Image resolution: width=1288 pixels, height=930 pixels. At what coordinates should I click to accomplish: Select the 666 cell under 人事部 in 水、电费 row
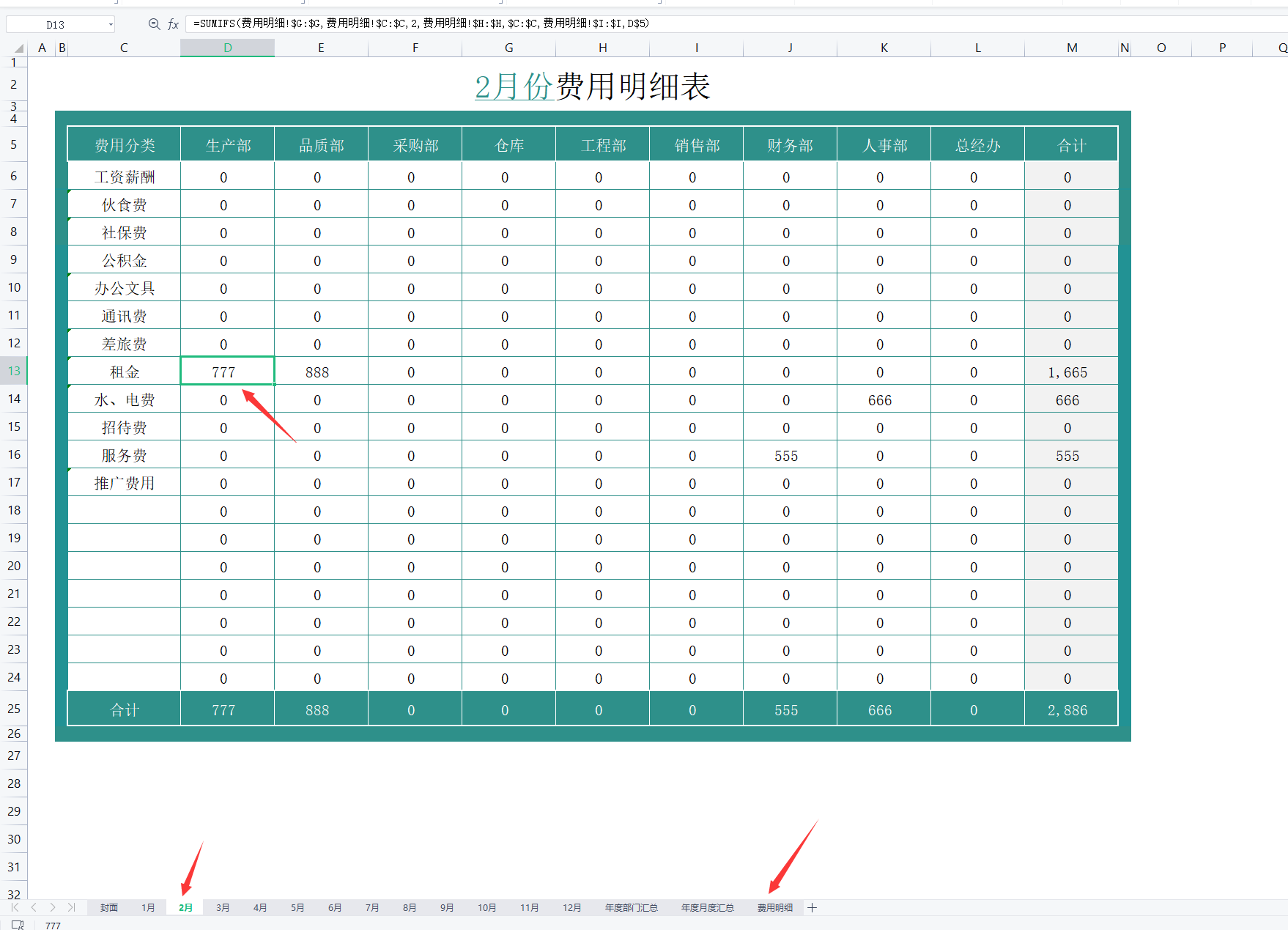pyautogui.click(x=884, y=399)
